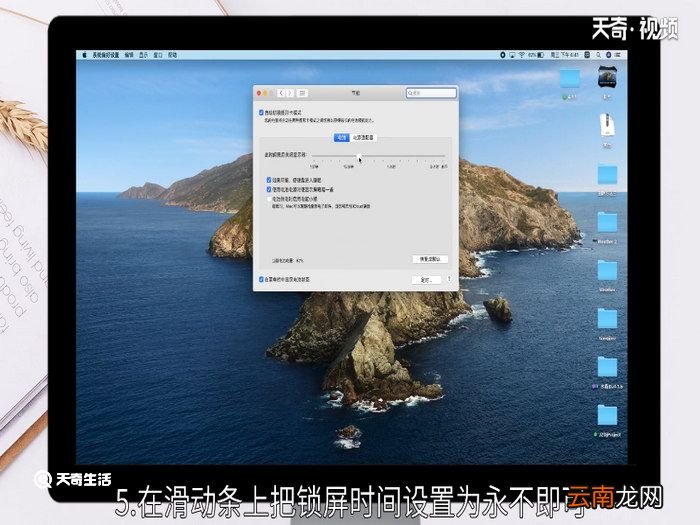
Task: Click the Schedule button
Action: pyautogui.click(x=426, y=280)
